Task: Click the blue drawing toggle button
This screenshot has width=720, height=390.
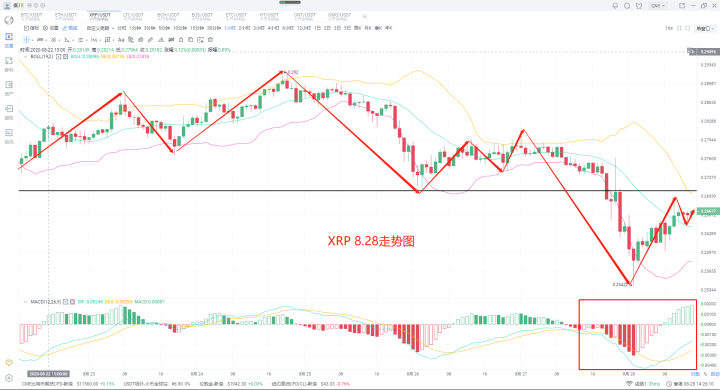Action: click(x=70, y=28)
